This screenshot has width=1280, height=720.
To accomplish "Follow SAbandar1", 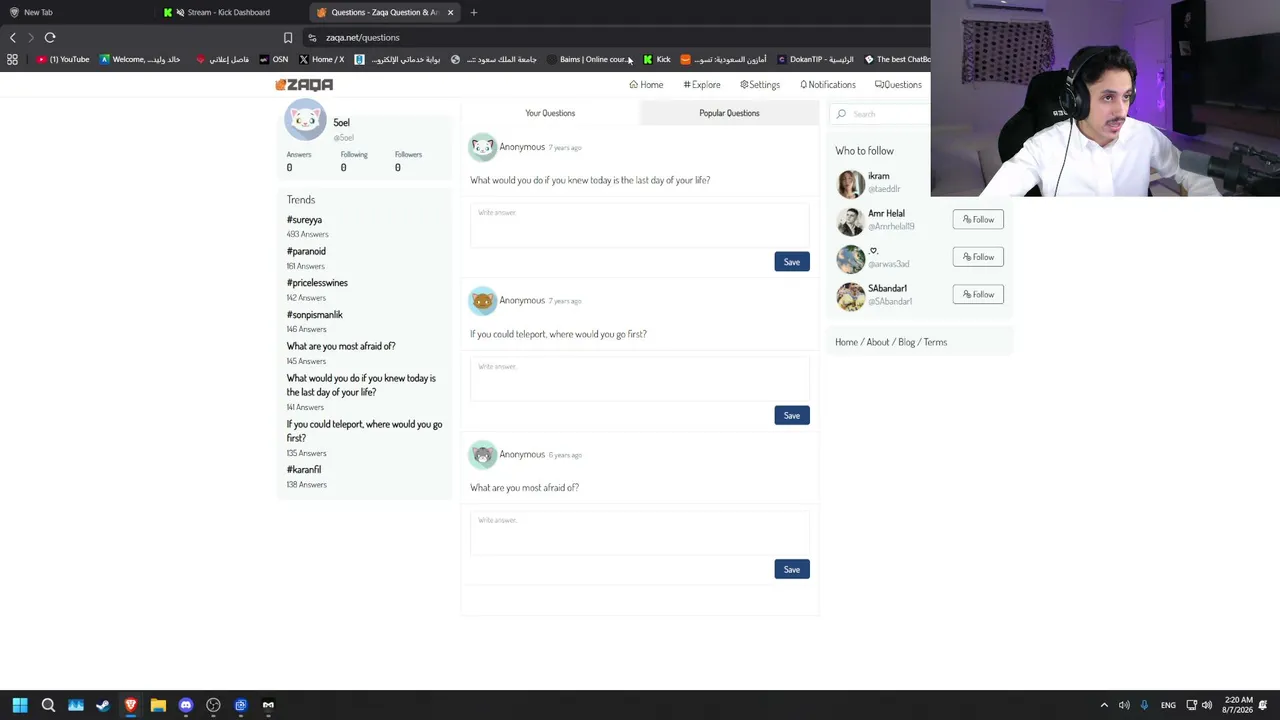I will click(x=978, y=295).
